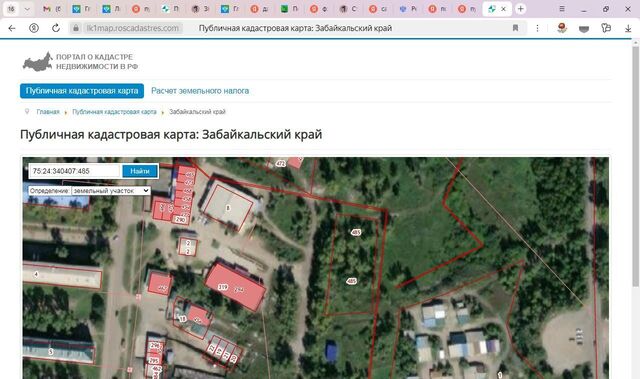Image resolution: width=640 pixels, height=379 pixels.
Task: Switch to the red Yandex tab labeled ф
Action: (319, 9)
